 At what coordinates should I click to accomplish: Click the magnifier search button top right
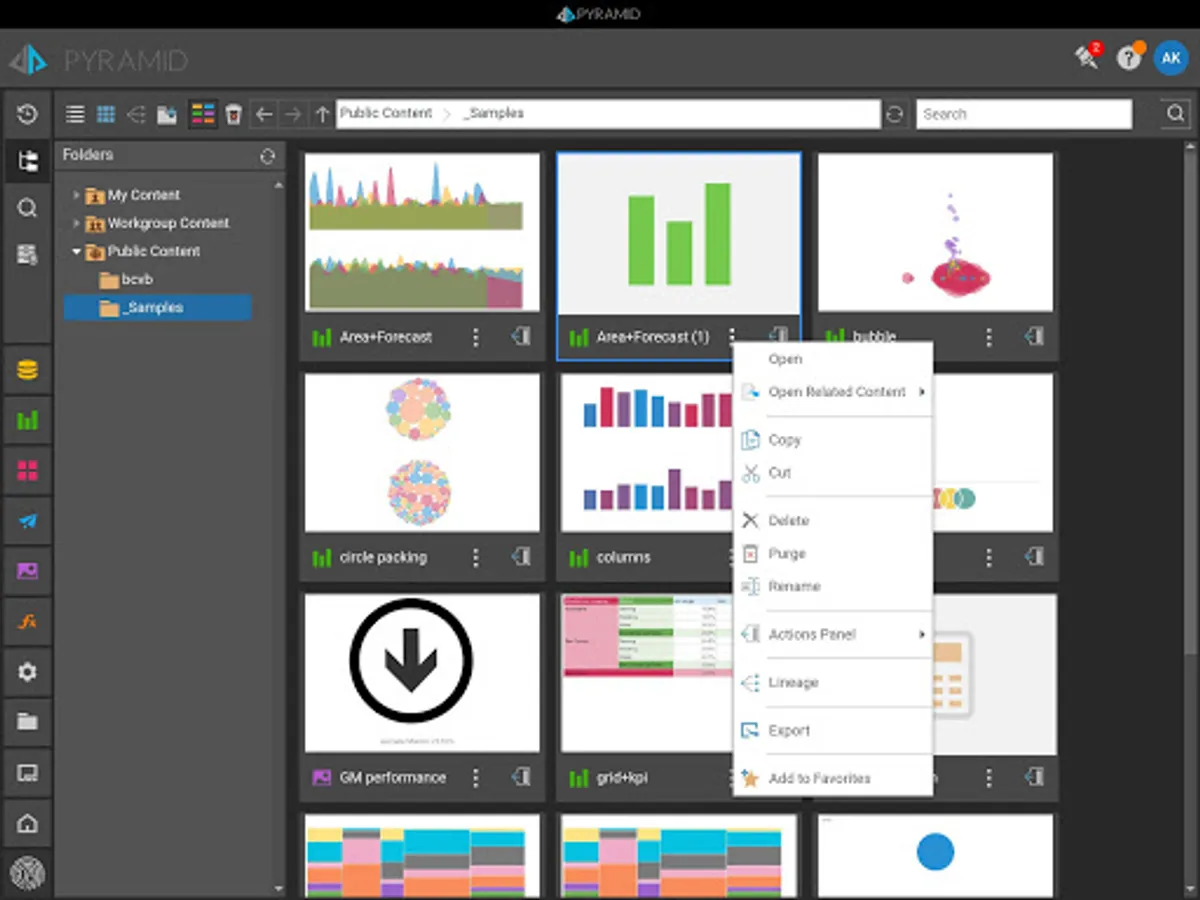[x=1176, y=114]
